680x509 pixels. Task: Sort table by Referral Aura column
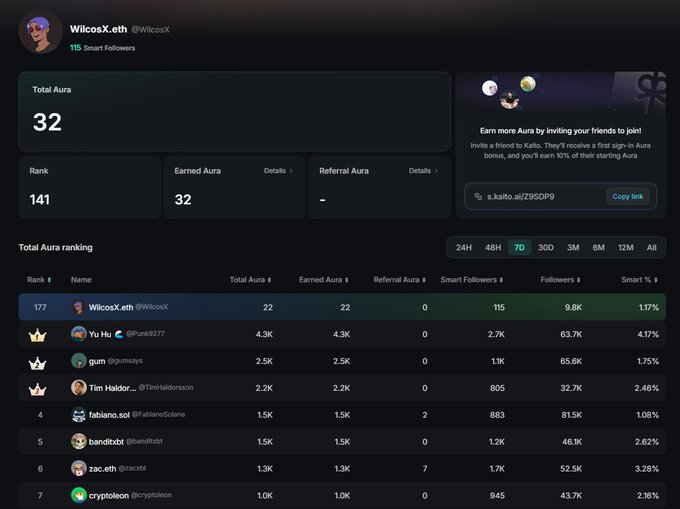tap(399, 280)
